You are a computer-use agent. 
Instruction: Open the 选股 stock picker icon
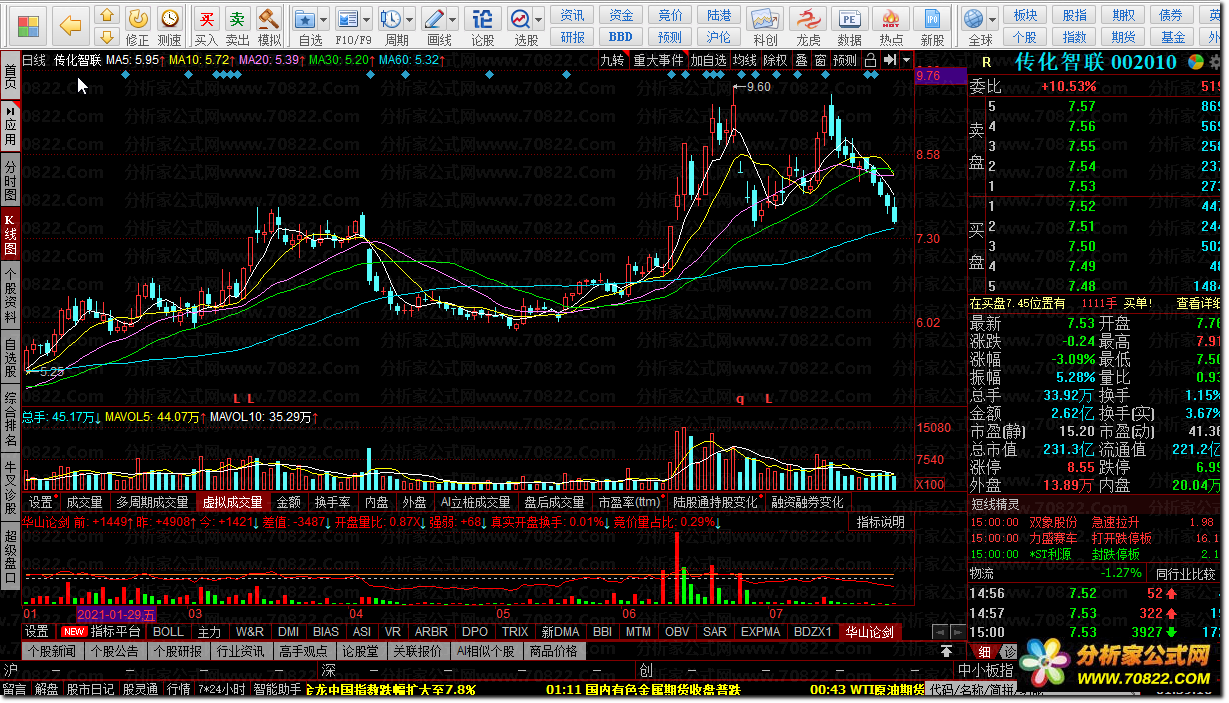[520, 18]
